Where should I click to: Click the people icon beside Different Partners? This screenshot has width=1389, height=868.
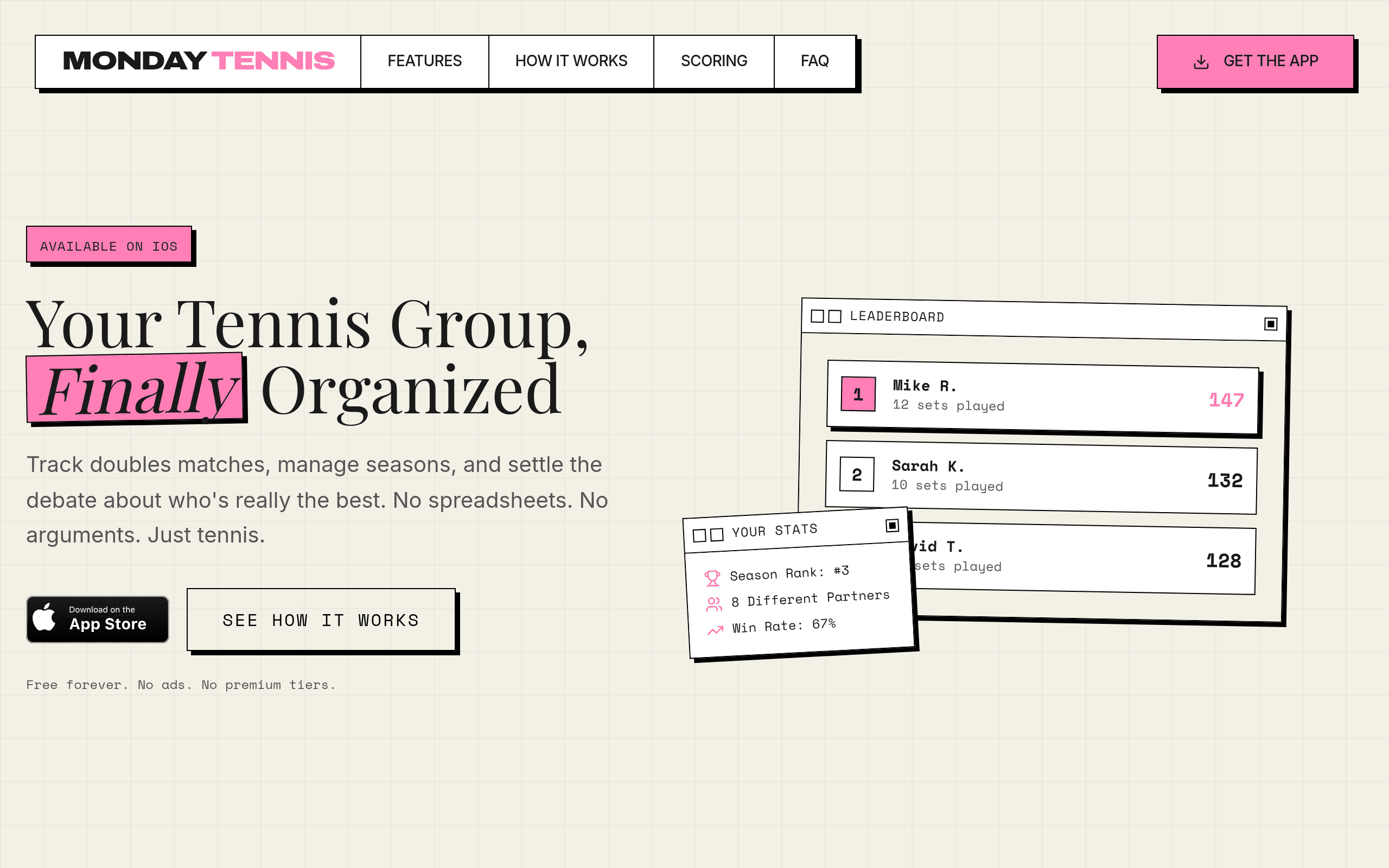[714, 604]
